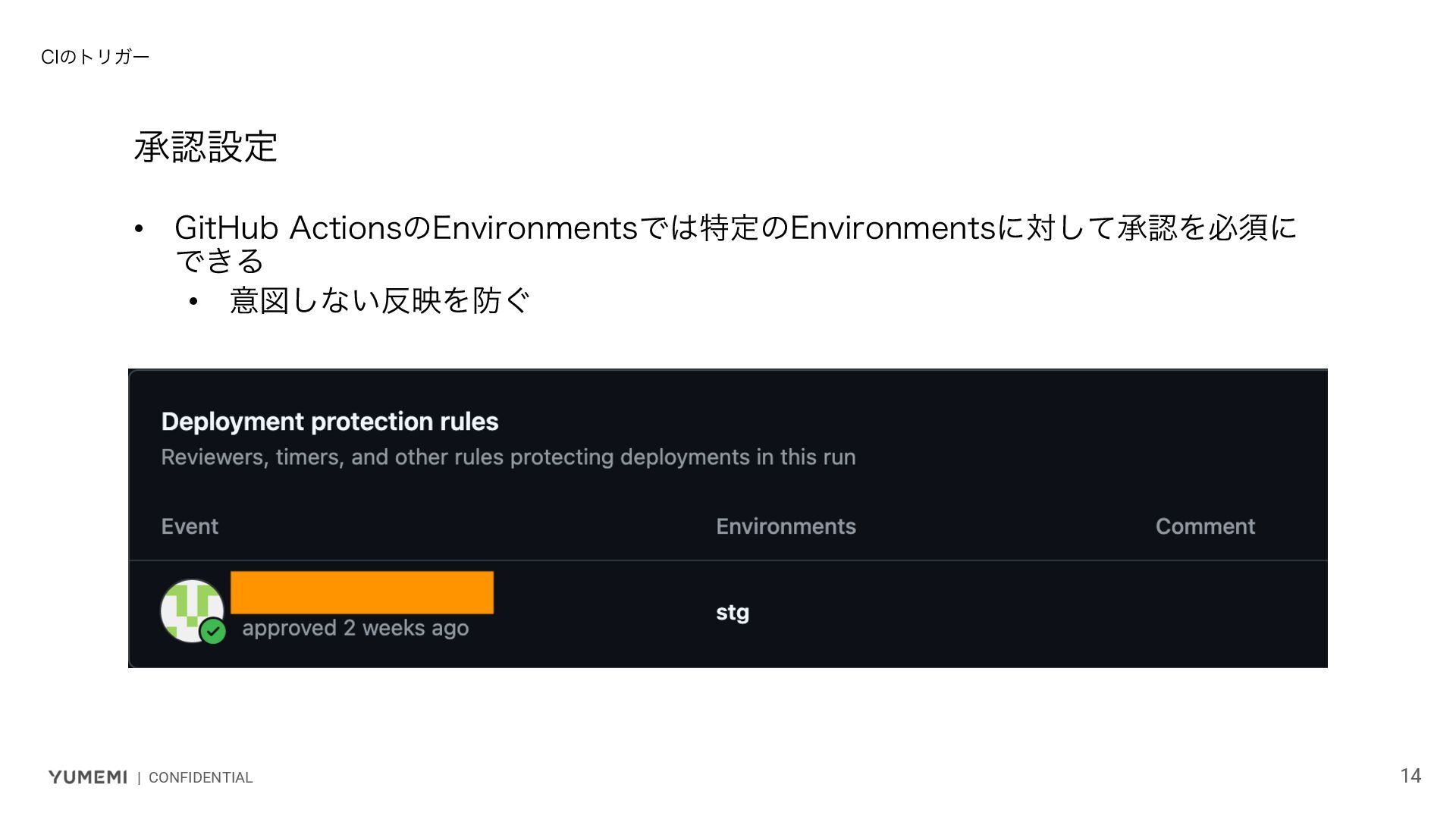Click the YUMEMI logo in footer
This screenshot has height=819, width=1456.
coord(87,777)
